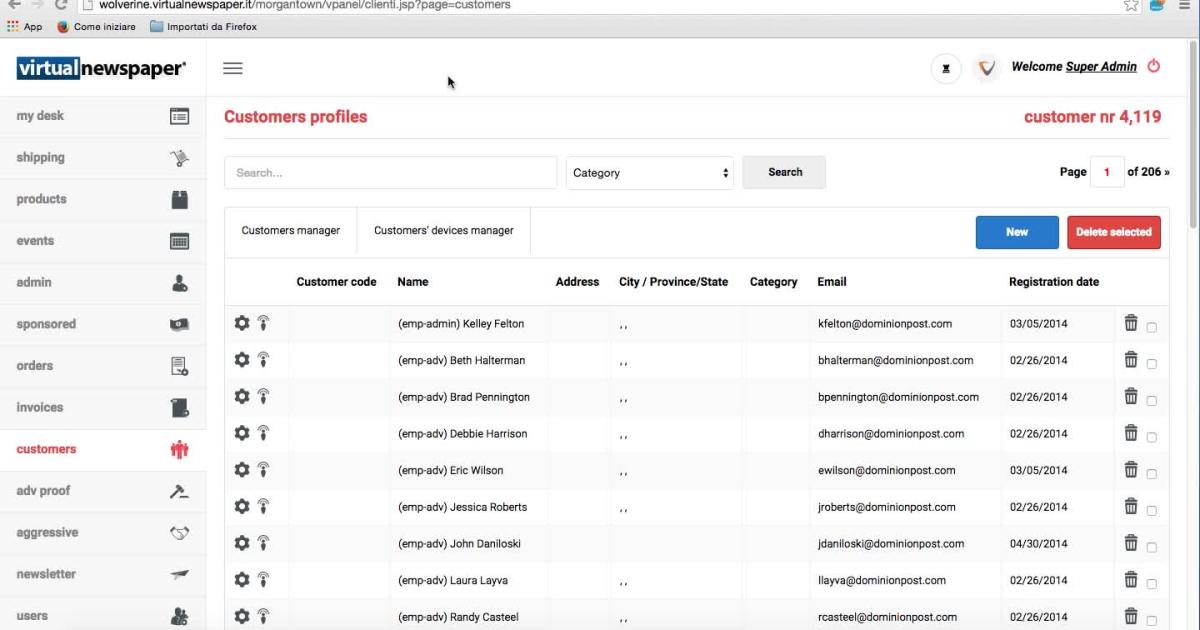1200x630 pixels.
Task: Switch to Customers' devices manager tab
Action: point(443,231)
